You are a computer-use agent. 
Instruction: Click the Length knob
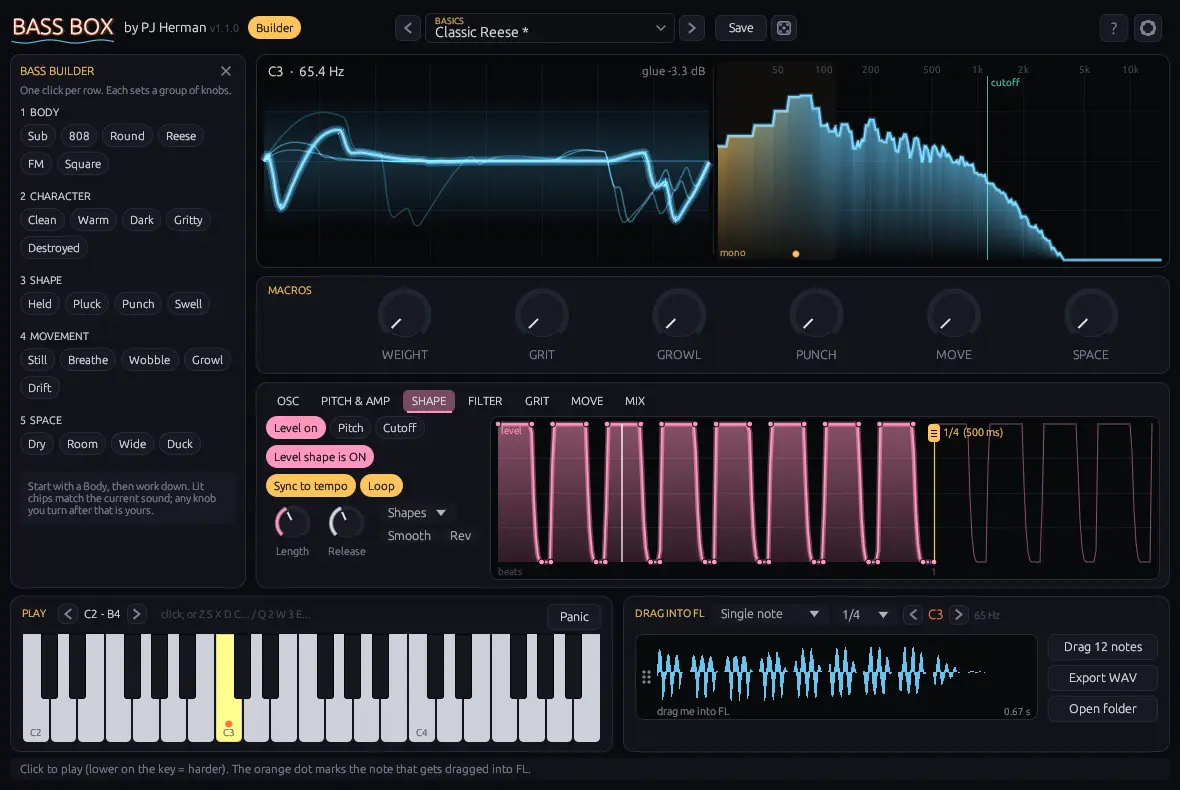pos(292,521)
